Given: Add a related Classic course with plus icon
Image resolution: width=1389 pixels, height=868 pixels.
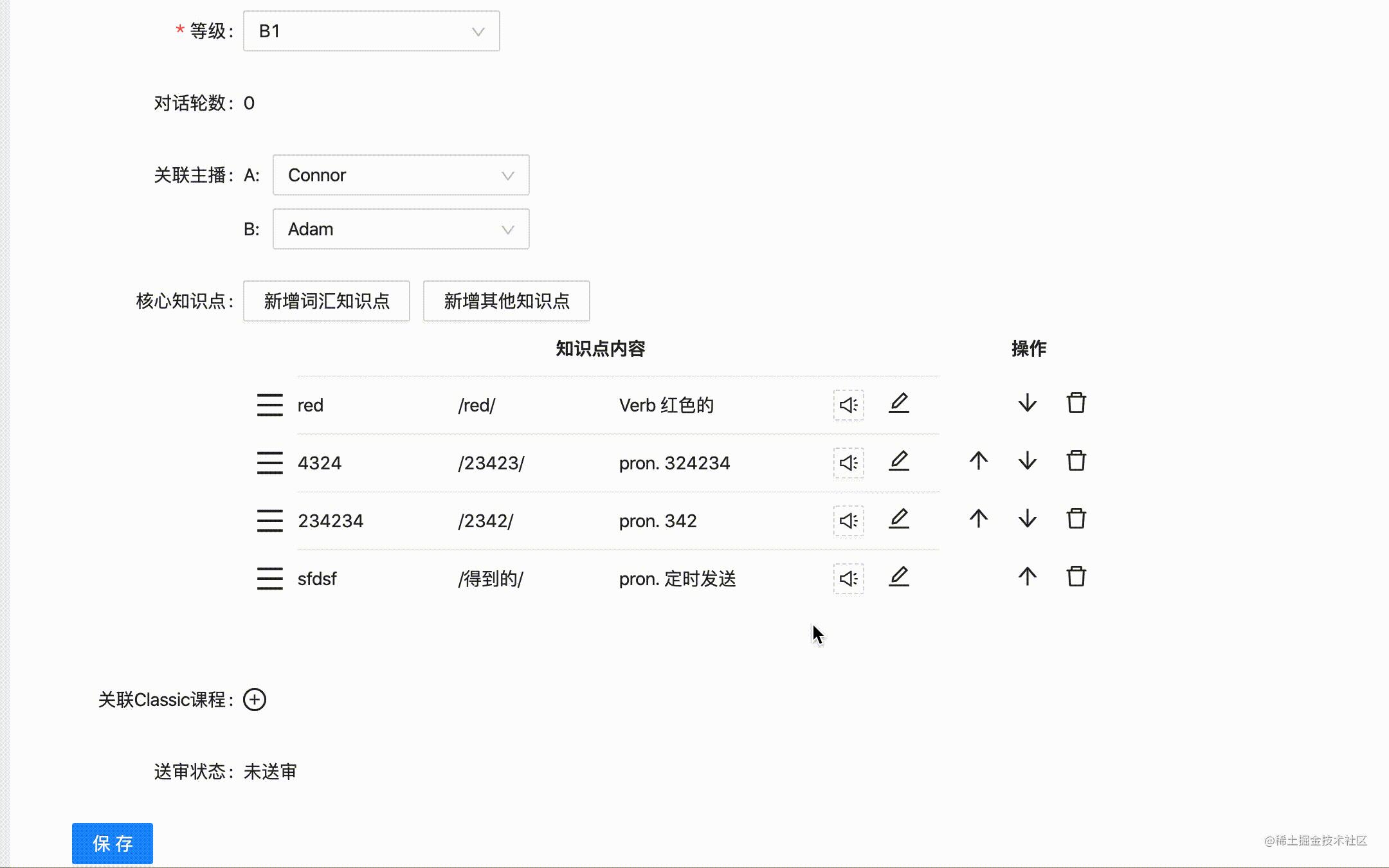Looking at the screenshot, I should pyautogui.click(x=255, y=700).
